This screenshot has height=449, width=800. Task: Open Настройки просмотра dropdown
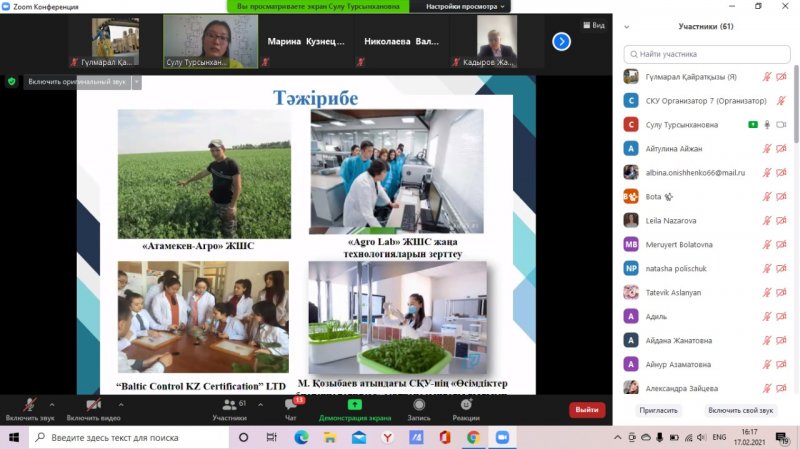(x=465, y=7)
